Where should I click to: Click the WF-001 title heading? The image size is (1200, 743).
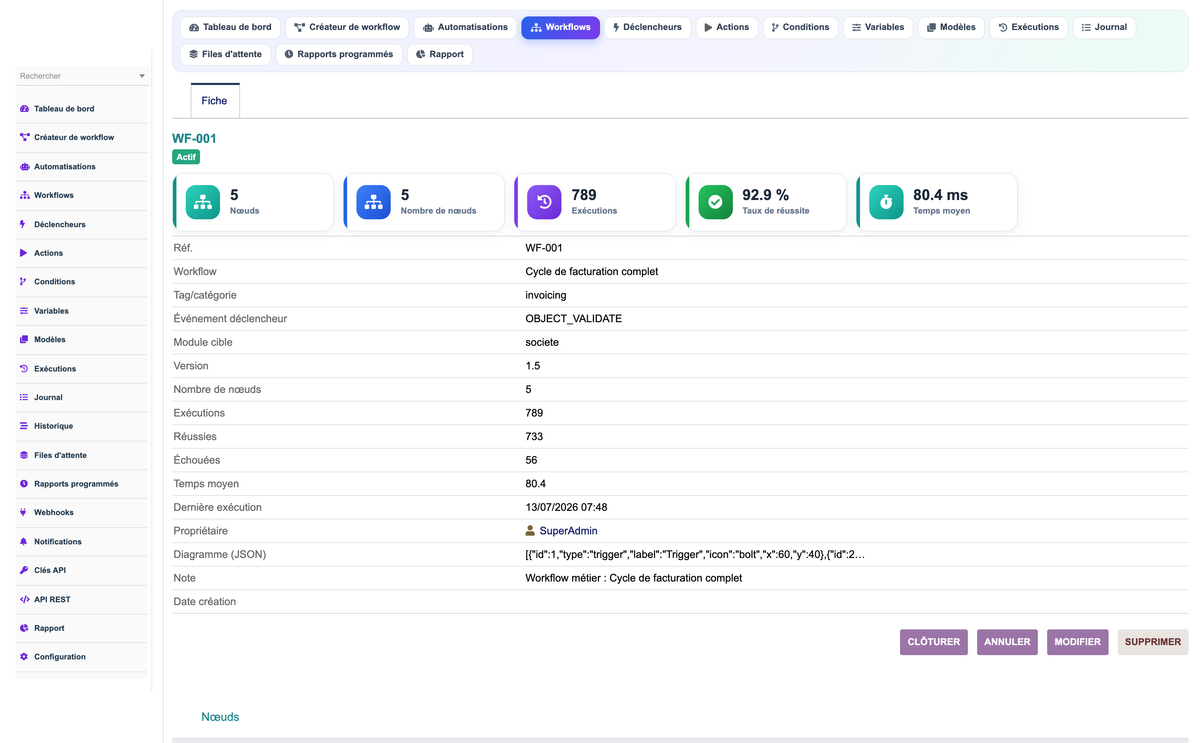194,138
